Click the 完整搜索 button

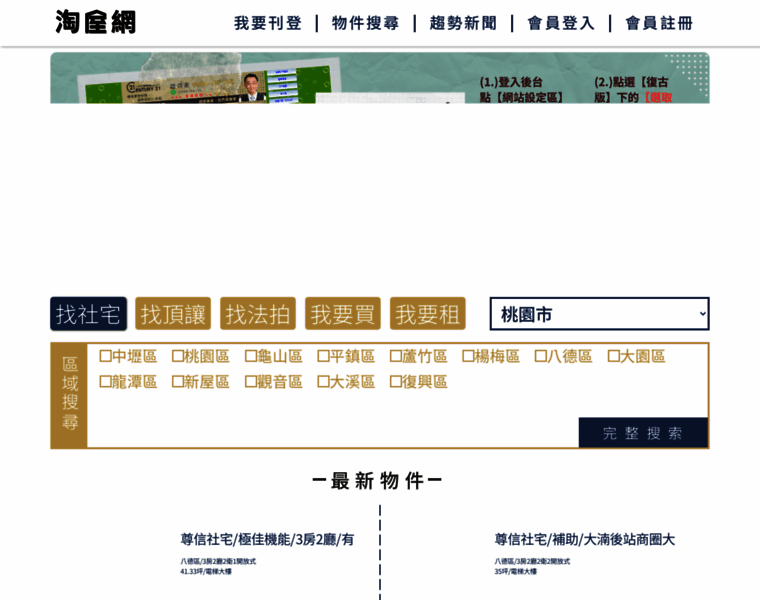click(x=643, y=432)
